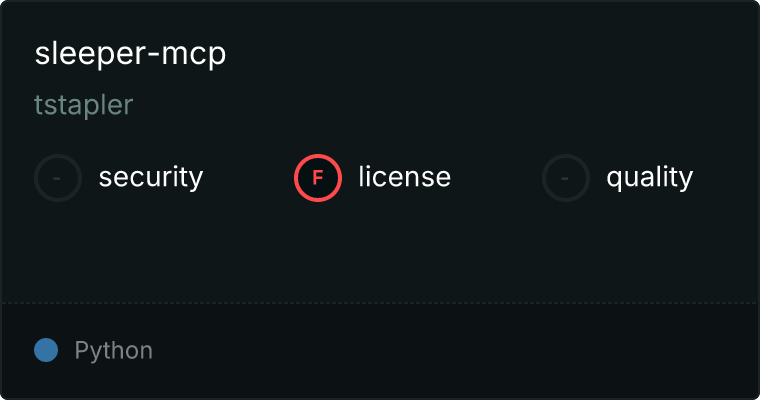Image resolution: width=760 pixels, height=400 pixels.
Task: Click the Python language label
Action: [113, 351]
